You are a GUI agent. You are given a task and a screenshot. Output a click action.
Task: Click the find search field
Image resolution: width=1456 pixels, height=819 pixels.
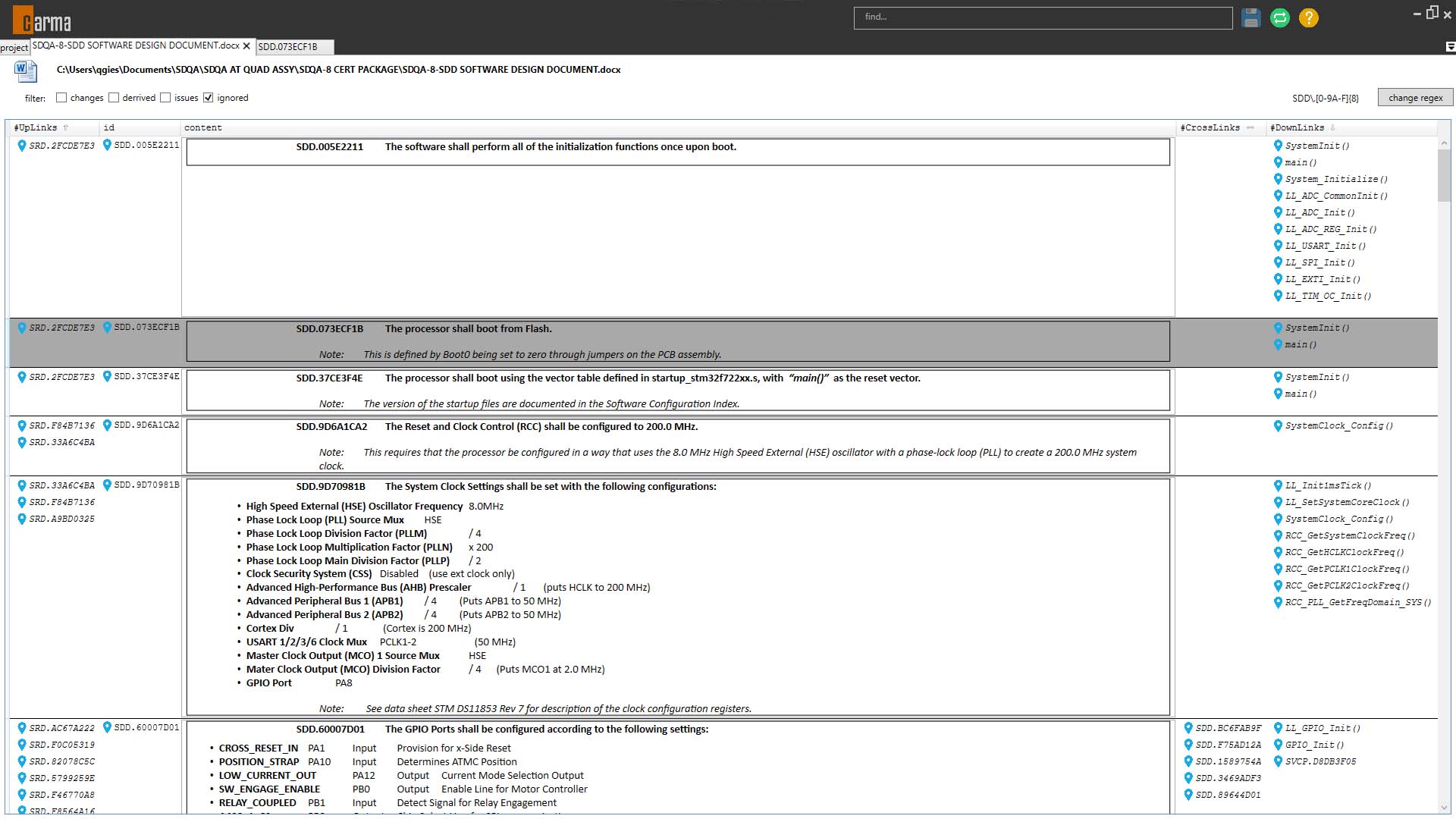[x=1043, y=17]
